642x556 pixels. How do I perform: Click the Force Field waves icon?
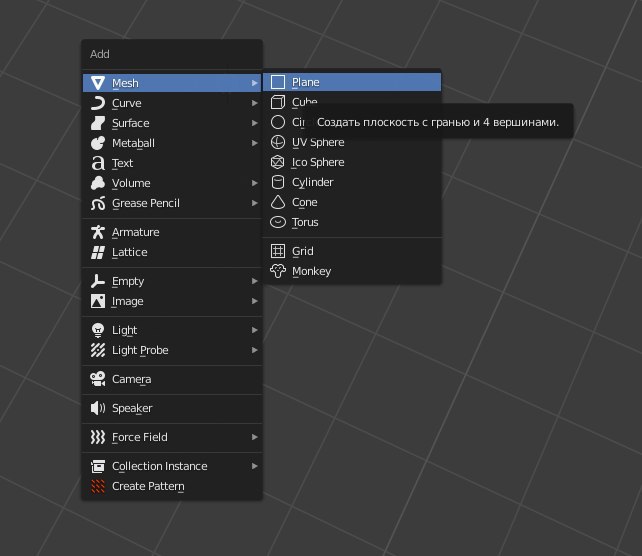pyautogui.click(x=98, y=437)
